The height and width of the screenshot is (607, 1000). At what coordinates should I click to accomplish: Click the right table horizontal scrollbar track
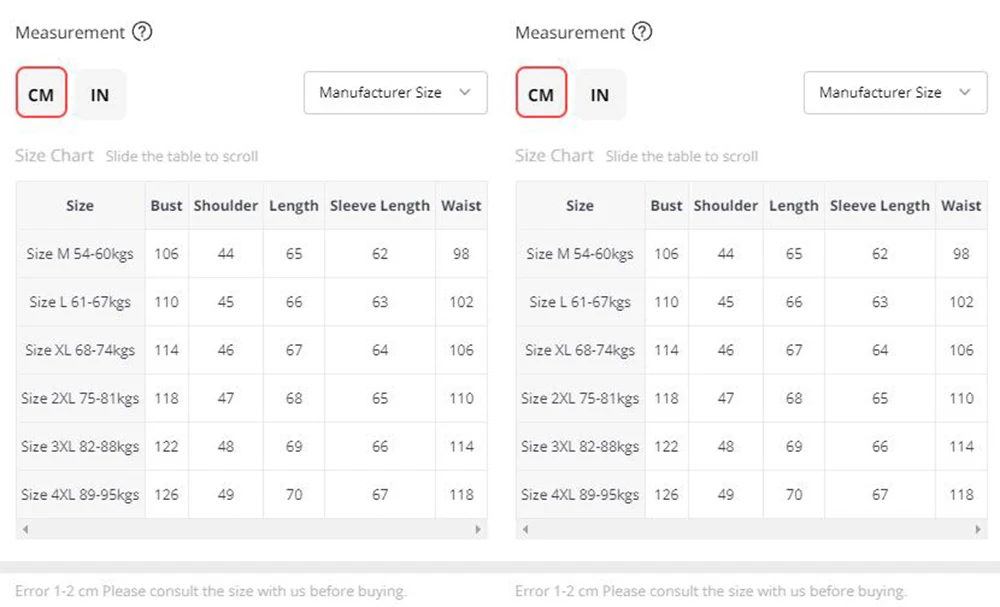(x=750, y=529)
